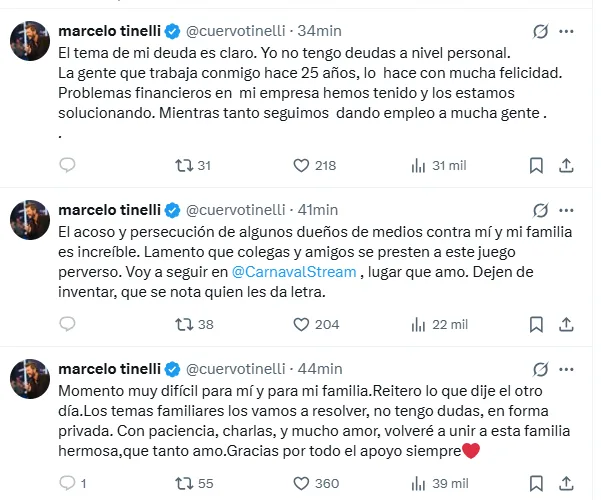The image size is (601, 500).
Task: Reply to the 41min tweet about acoso
Action: click(68, 324)
